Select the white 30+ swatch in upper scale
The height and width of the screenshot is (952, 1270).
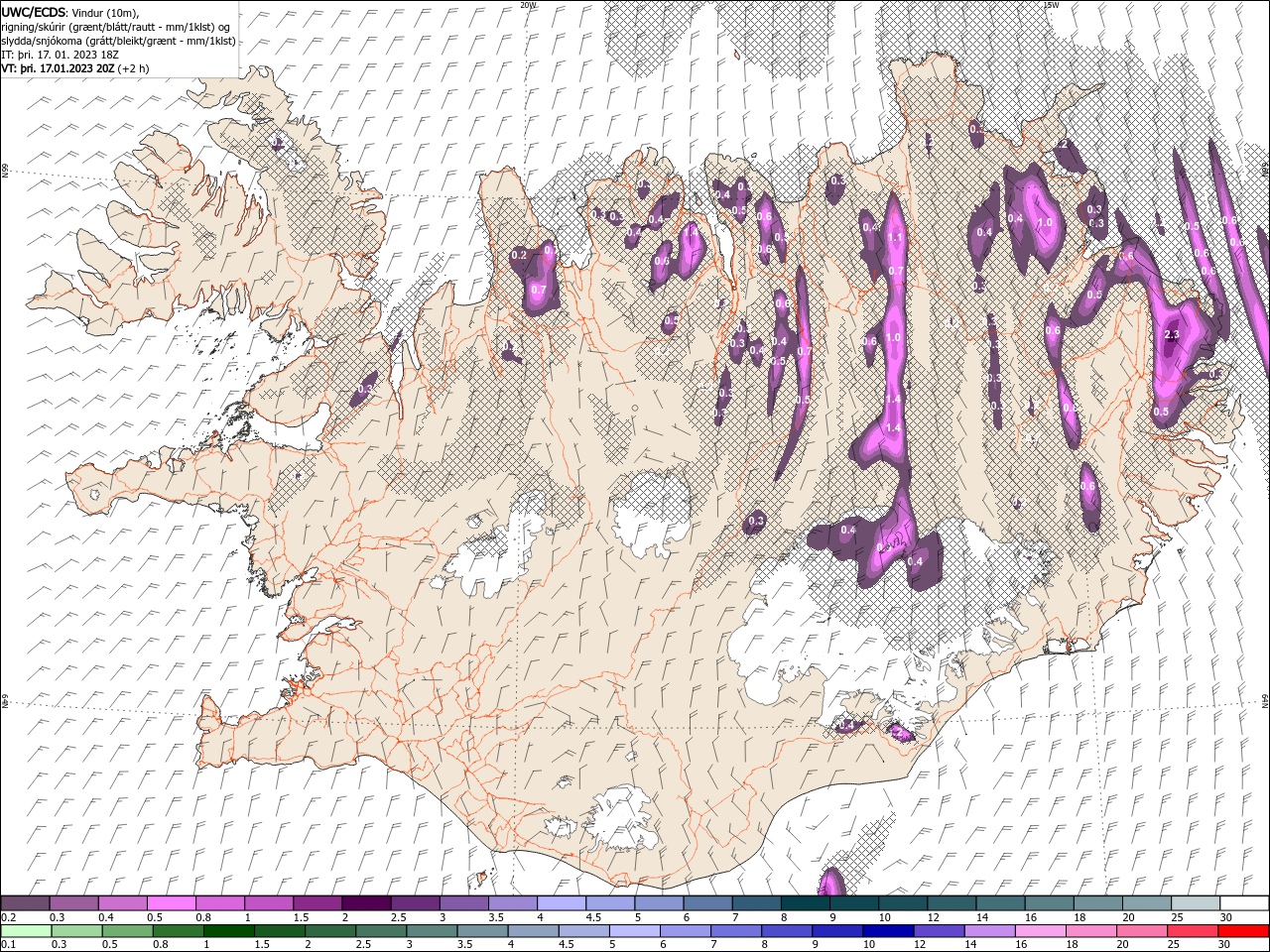click(1244, 903)
